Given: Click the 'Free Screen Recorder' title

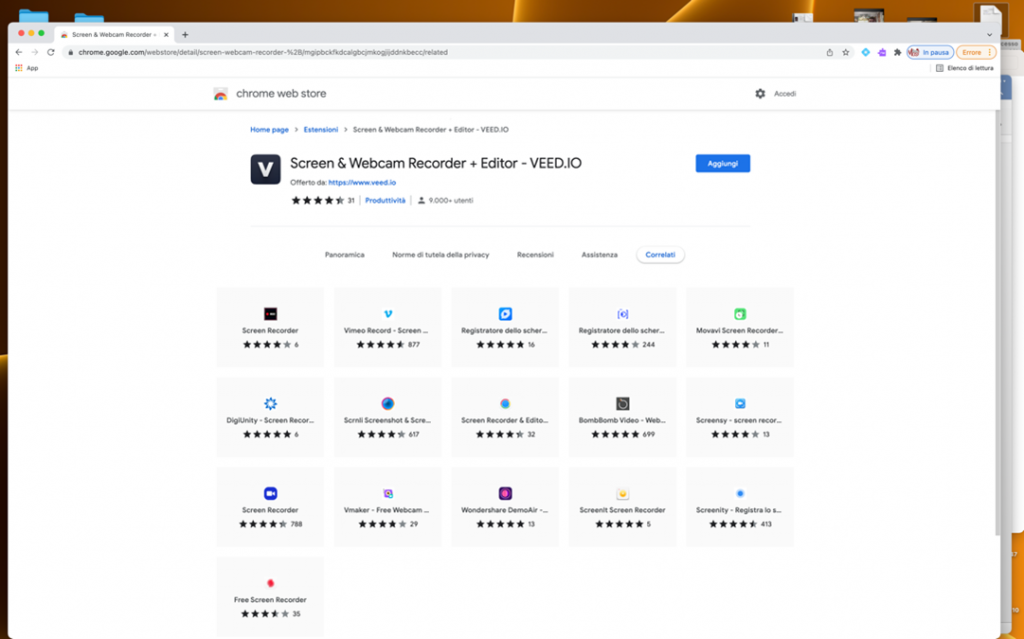Looking at the screenshot, I should pyautogui.click(x=270, y=599).
